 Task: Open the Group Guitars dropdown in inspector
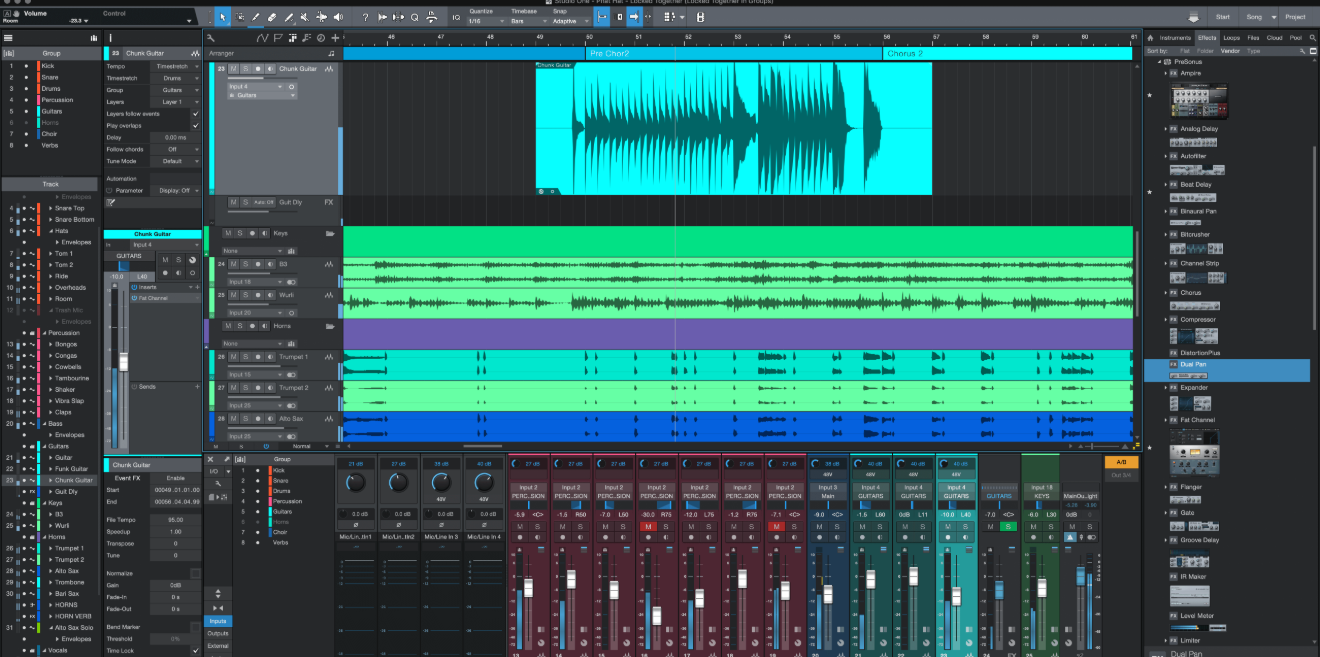[x=176, y=90]
